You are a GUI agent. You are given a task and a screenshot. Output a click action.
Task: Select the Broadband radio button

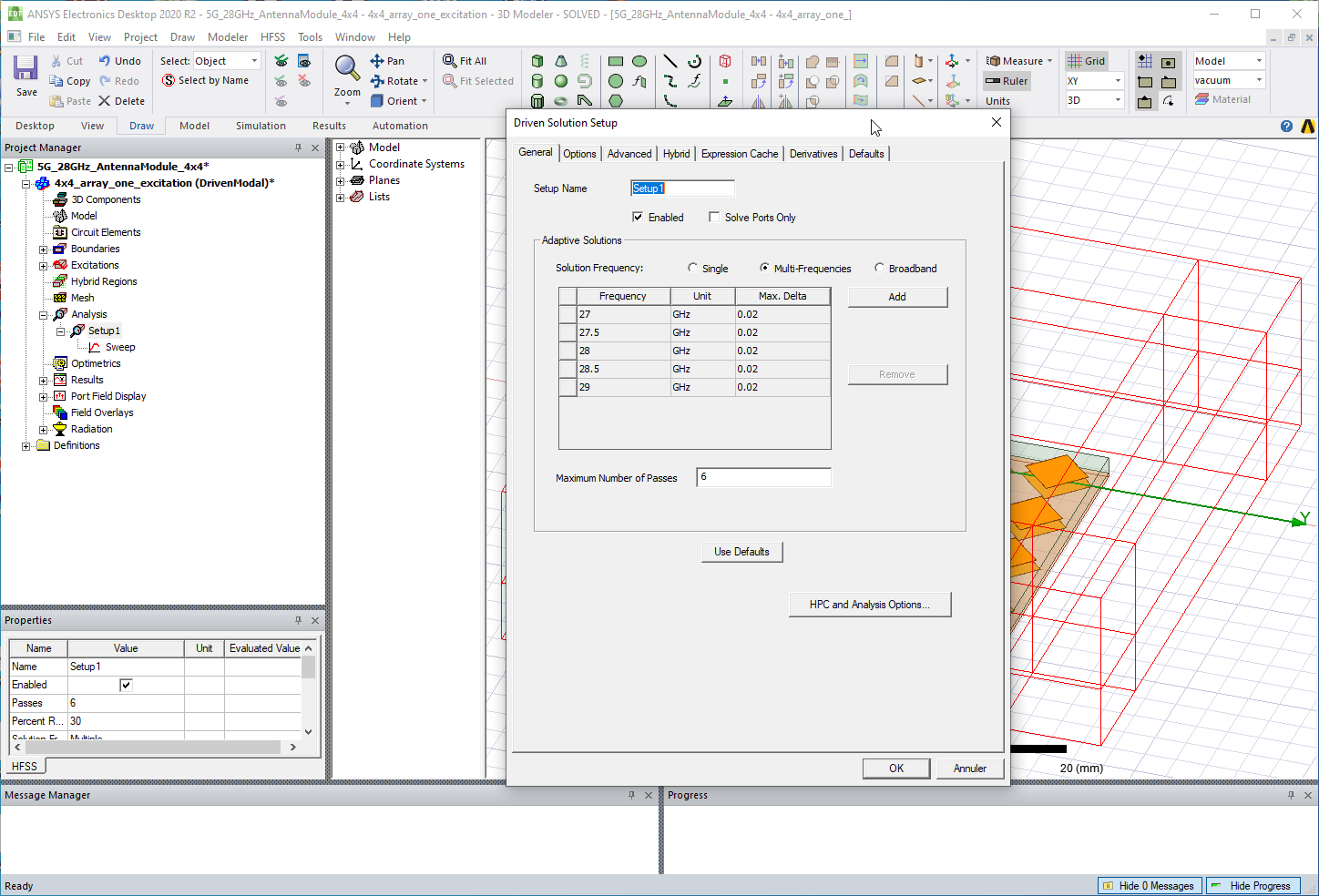point(879,268)
